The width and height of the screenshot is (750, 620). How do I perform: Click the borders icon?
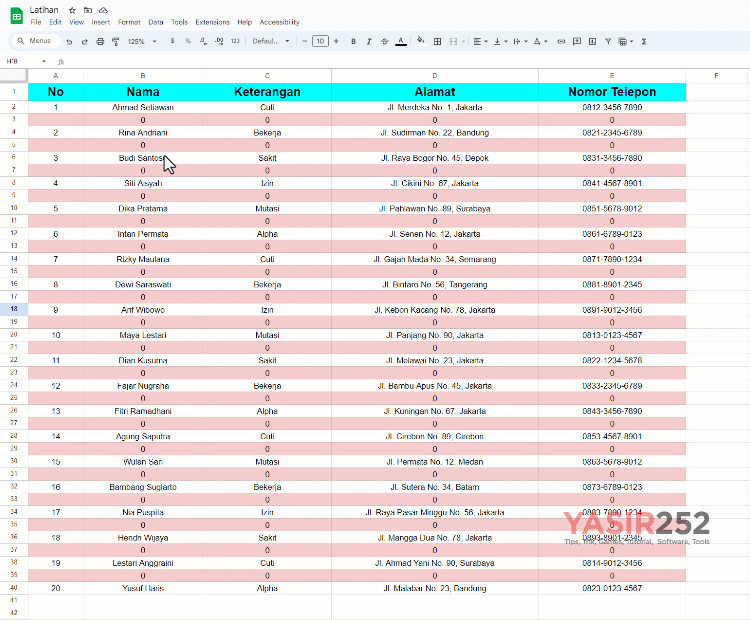pos(437,42)
